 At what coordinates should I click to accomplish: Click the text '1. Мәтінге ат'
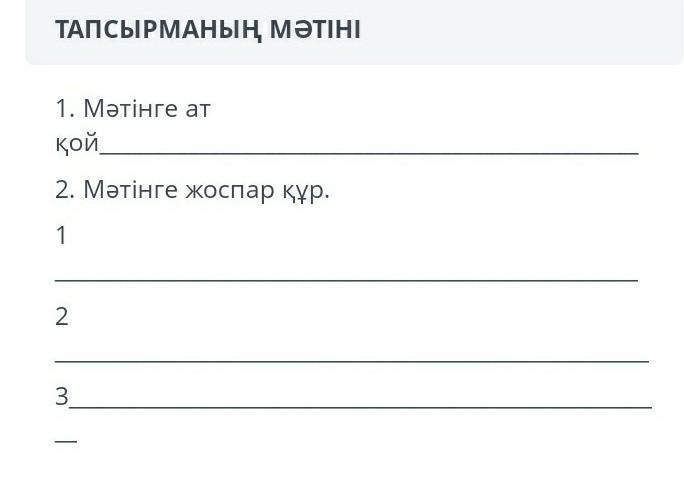coord(133,108)
